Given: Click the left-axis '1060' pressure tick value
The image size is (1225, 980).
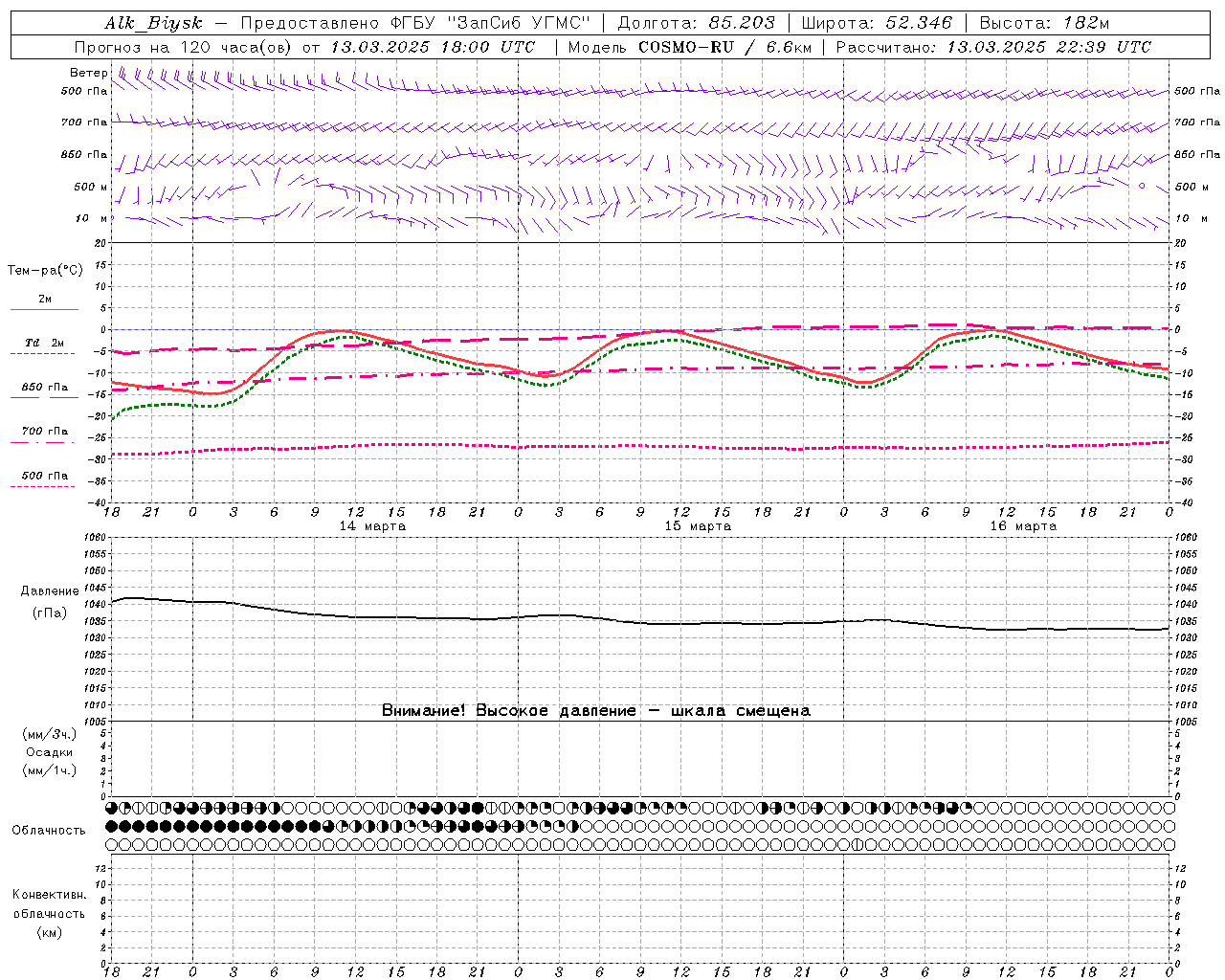Looking at the screenshot, I should click(96, 538).
